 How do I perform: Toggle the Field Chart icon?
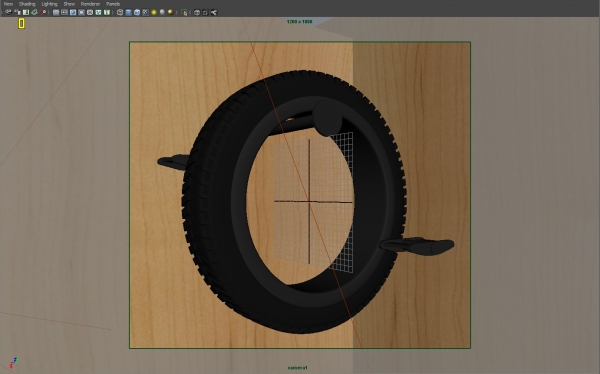(x=90, y=12)
